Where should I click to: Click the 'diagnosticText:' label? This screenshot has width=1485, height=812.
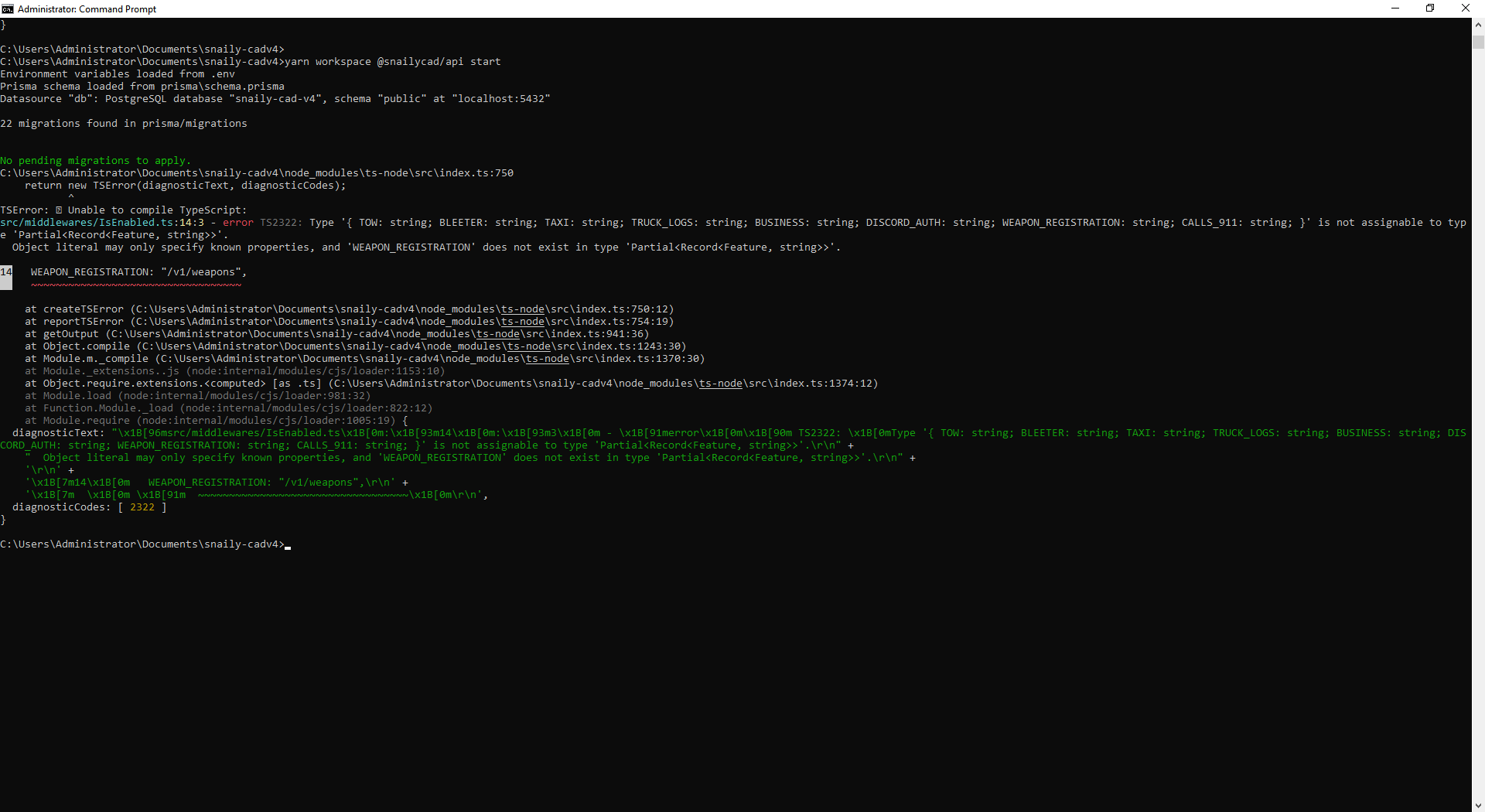(59, 433)
